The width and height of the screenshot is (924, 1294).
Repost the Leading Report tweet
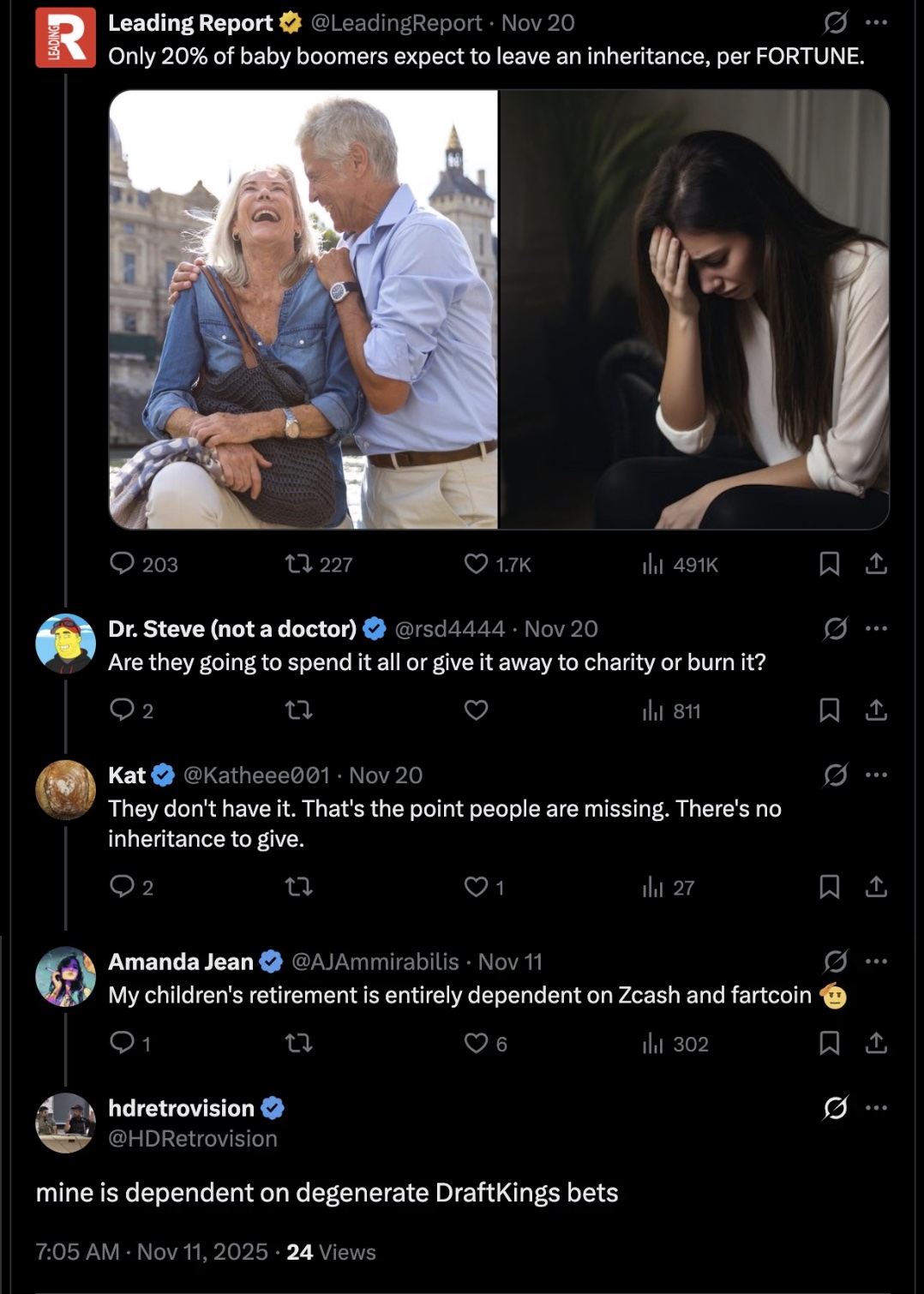(298, 564)
